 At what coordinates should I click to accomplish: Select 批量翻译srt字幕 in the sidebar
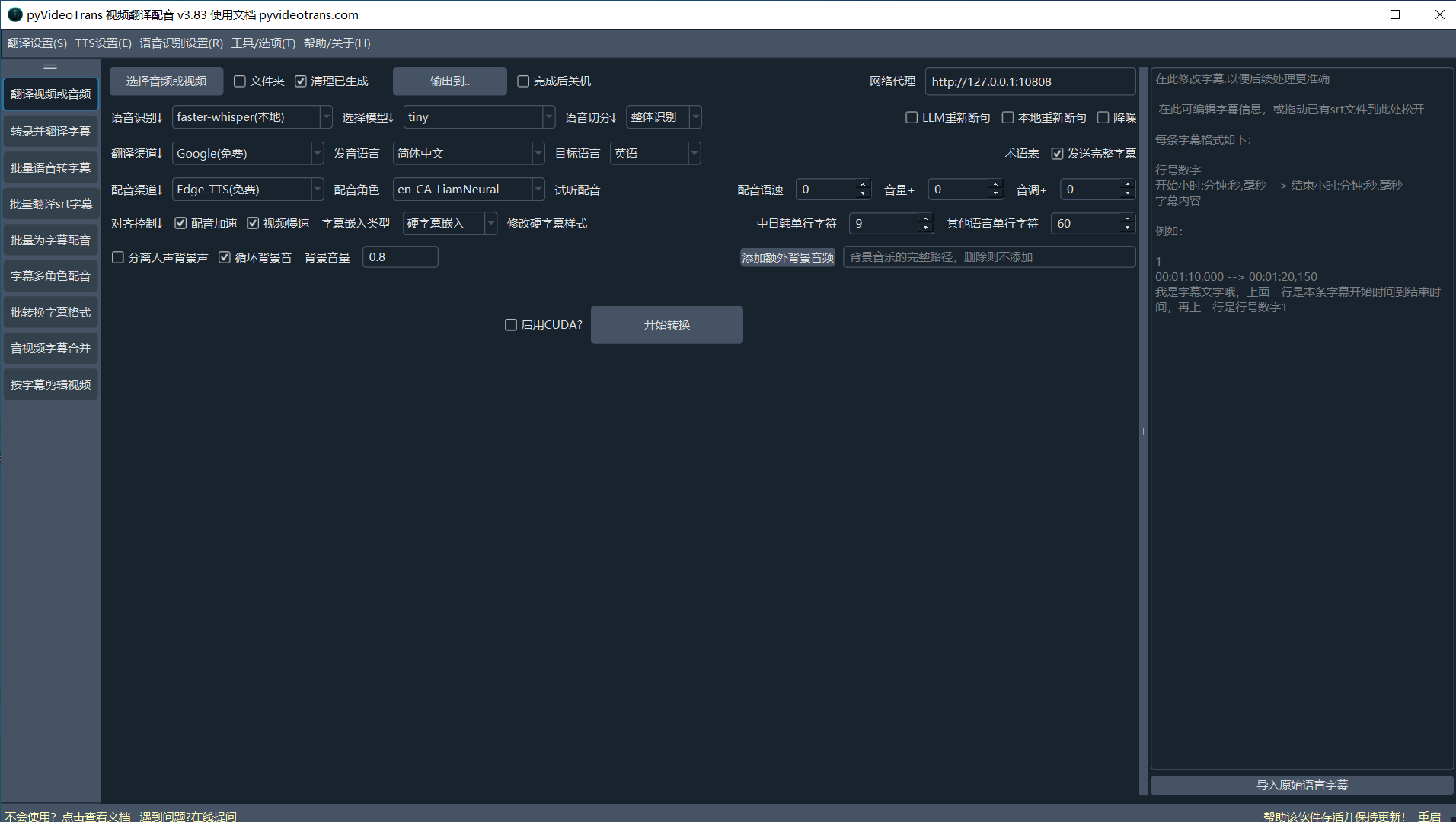tap(51, 204)
